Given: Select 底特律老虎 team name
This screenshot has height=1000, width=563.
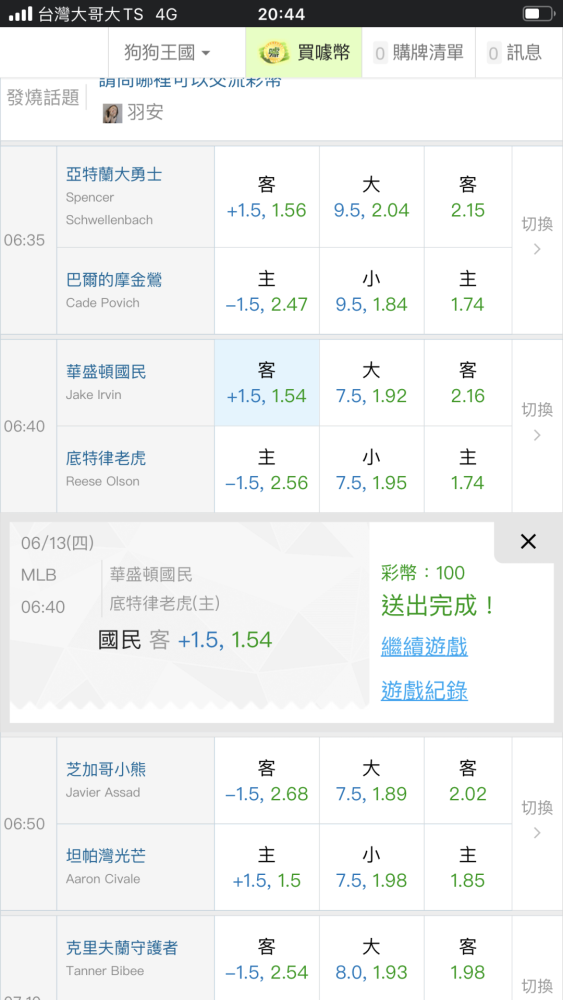Looking at the screenshot, I should 106,458.
